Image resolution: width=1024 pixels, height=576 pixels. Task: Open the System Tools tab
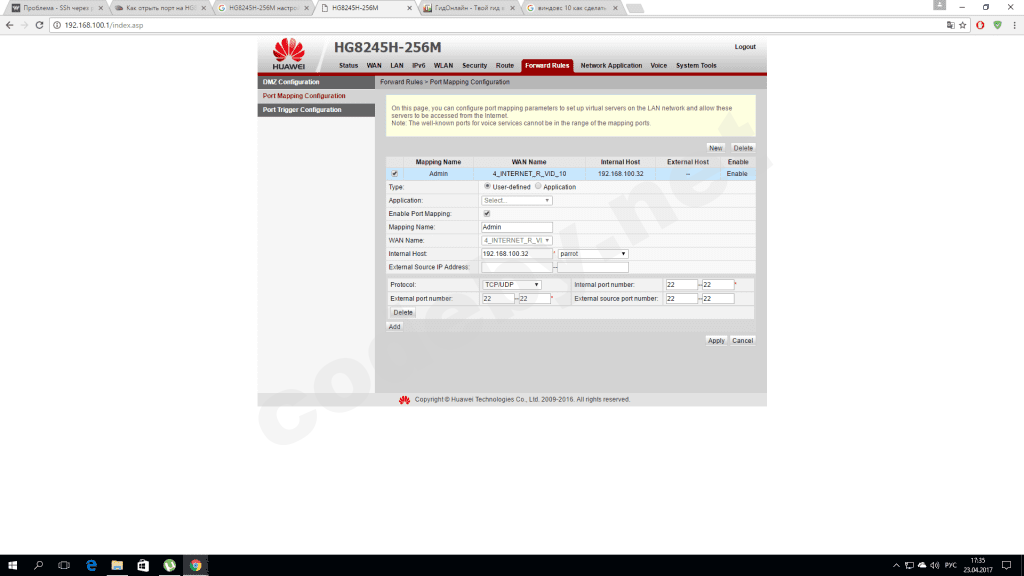click(696, 65)
